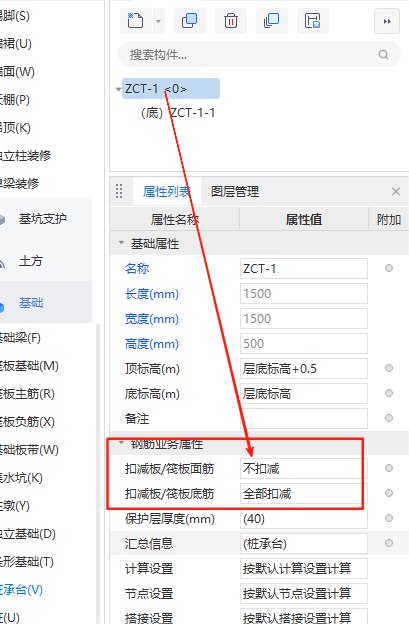The width and height of the screenshot is (409, 624).
Task: Click the delete component trash icon
Action: point(231,21)
